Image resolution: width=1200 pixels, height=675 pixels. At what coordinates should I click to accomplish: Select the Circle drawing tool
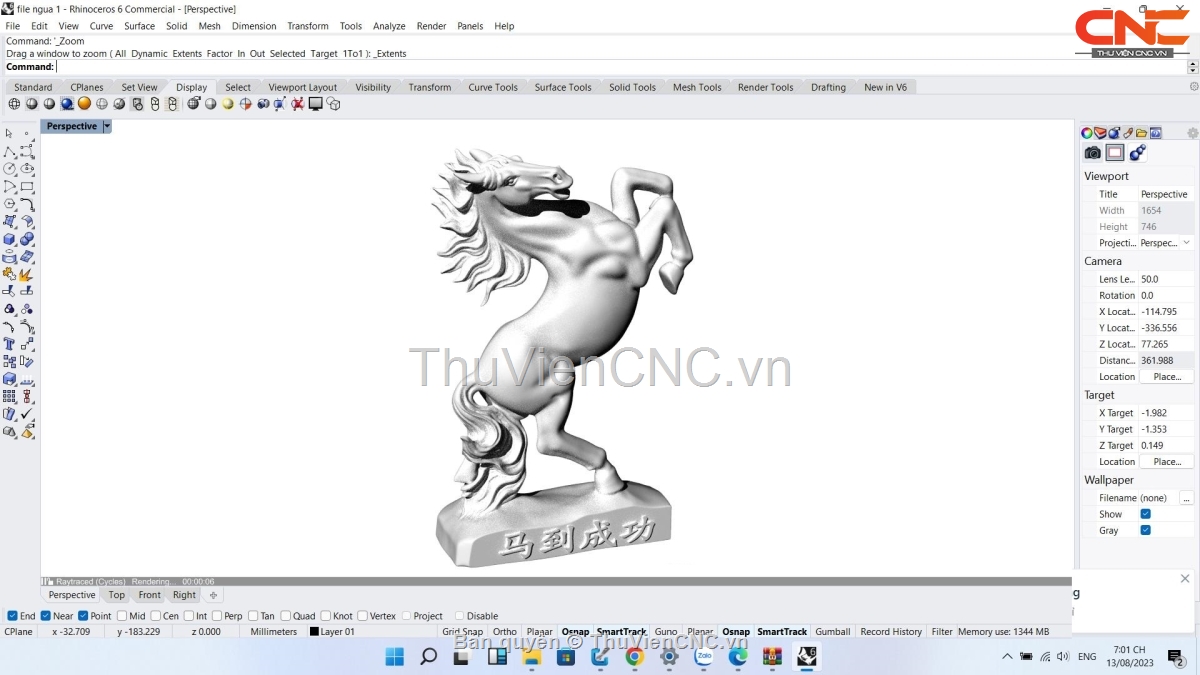coord(9,168)
